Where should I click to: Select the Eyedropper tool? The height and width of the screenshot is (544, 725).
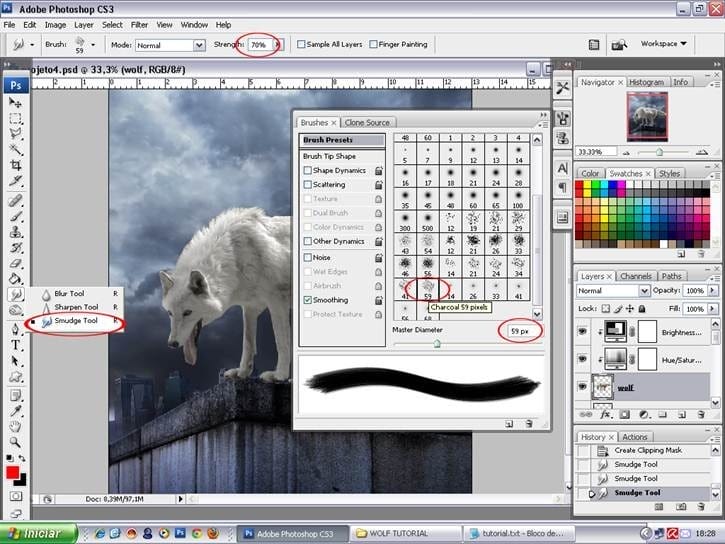(15, 411)
